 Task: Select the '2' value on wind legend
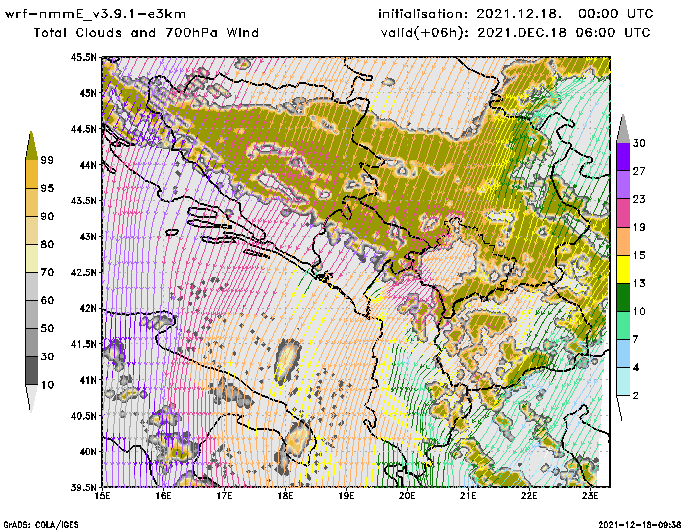636,396
